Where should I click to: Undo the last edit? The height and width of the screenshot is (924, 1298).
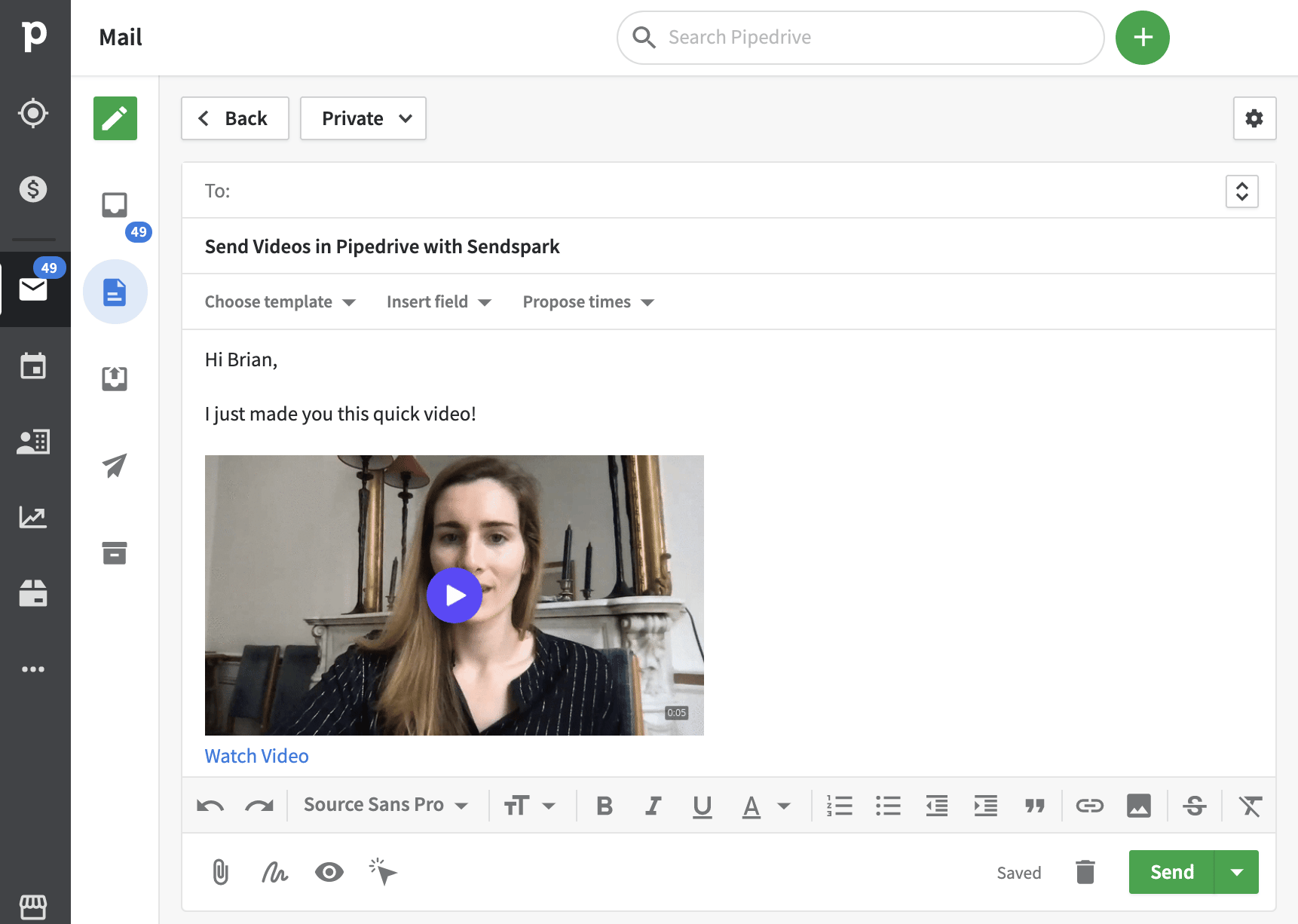tap(210, 806)
